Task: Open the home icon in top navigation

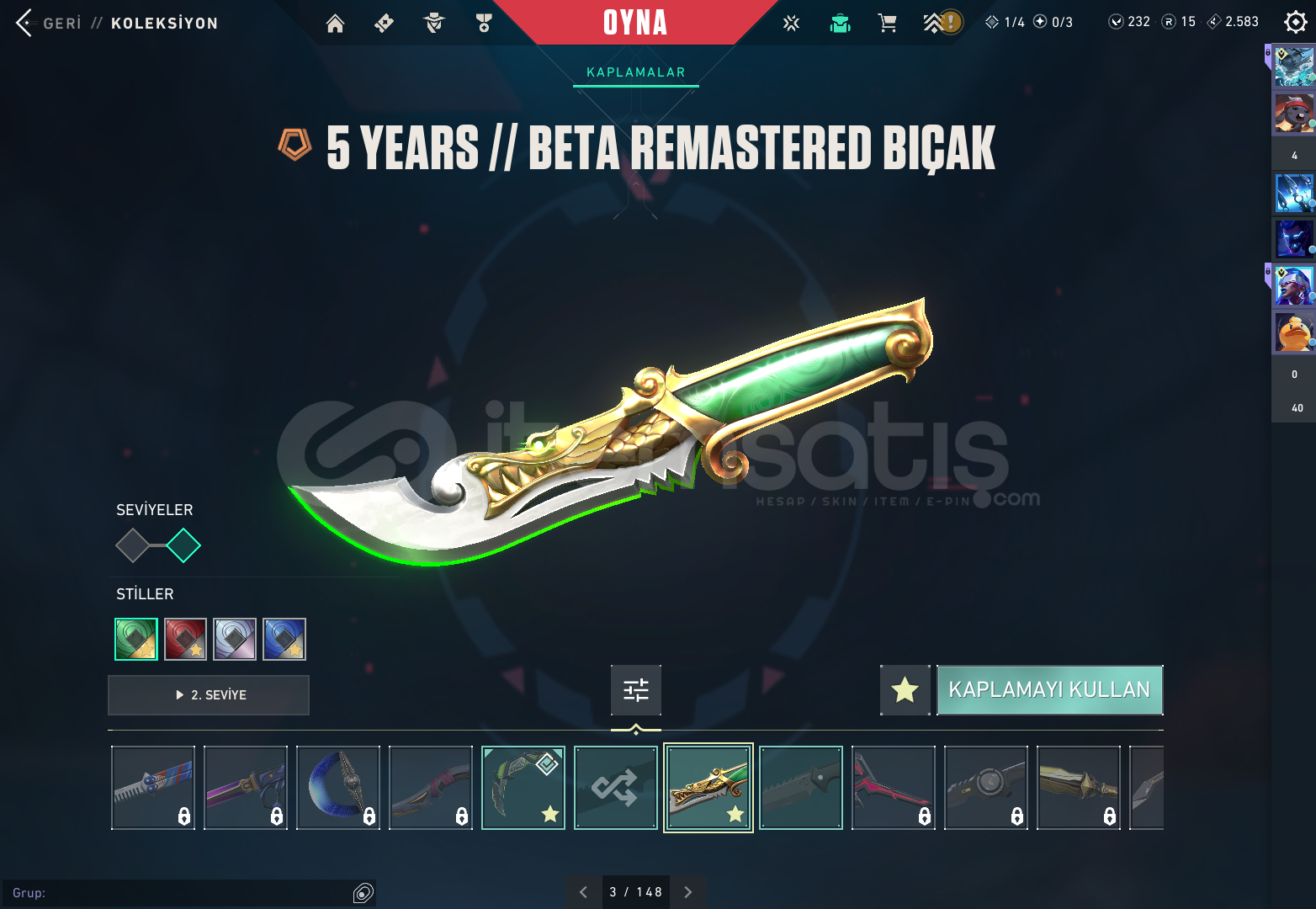Action: (x=335, y=24)
